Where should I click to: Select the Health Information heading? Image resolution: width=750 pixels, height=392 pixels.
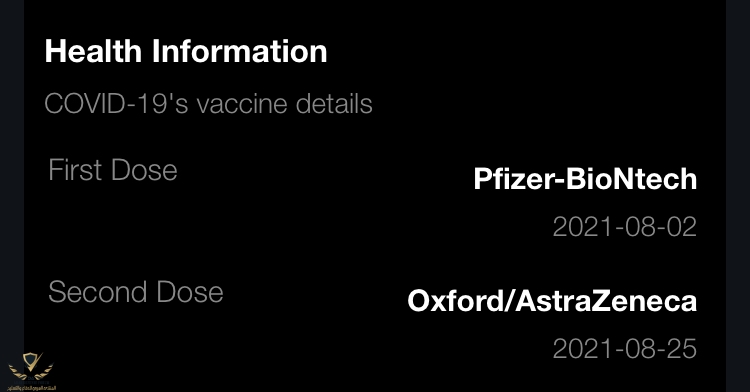186,51
